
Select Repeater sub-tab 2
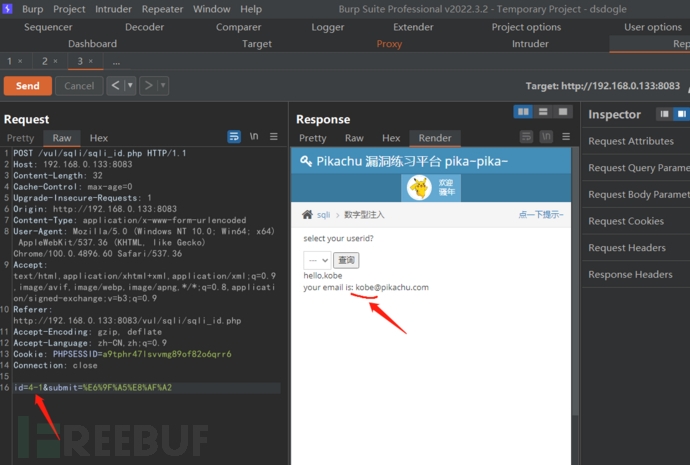(x=44, y=61)
